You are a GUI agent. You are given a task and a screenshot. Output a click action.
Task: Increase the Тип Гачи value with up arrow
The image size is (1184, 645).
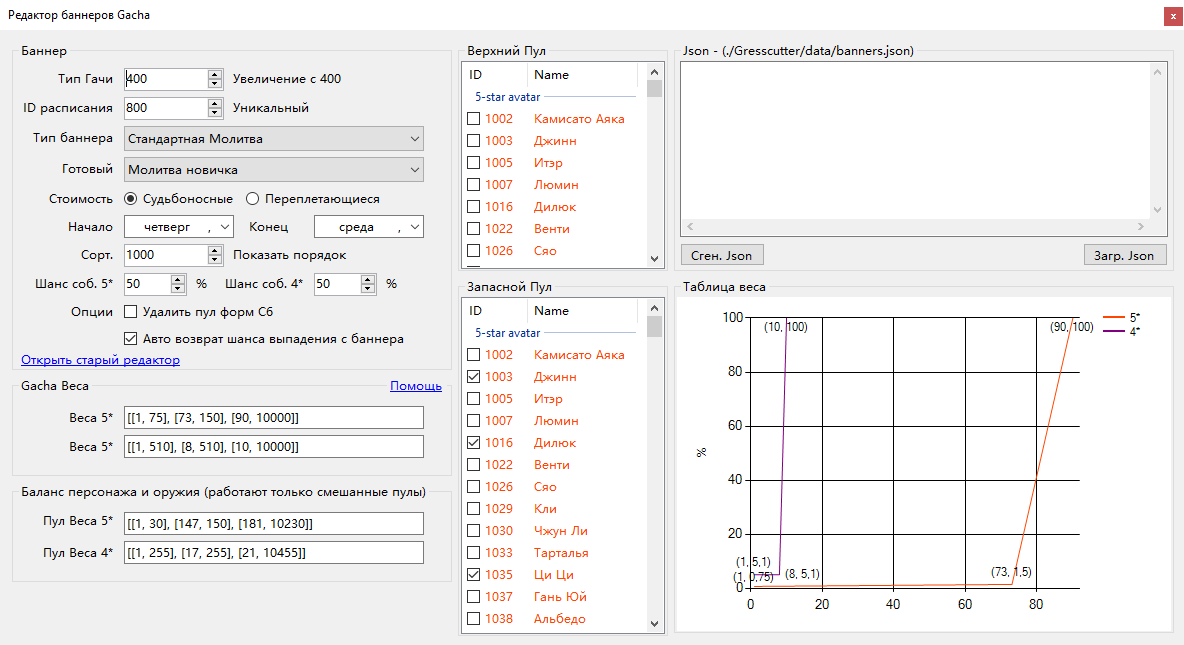215,75
